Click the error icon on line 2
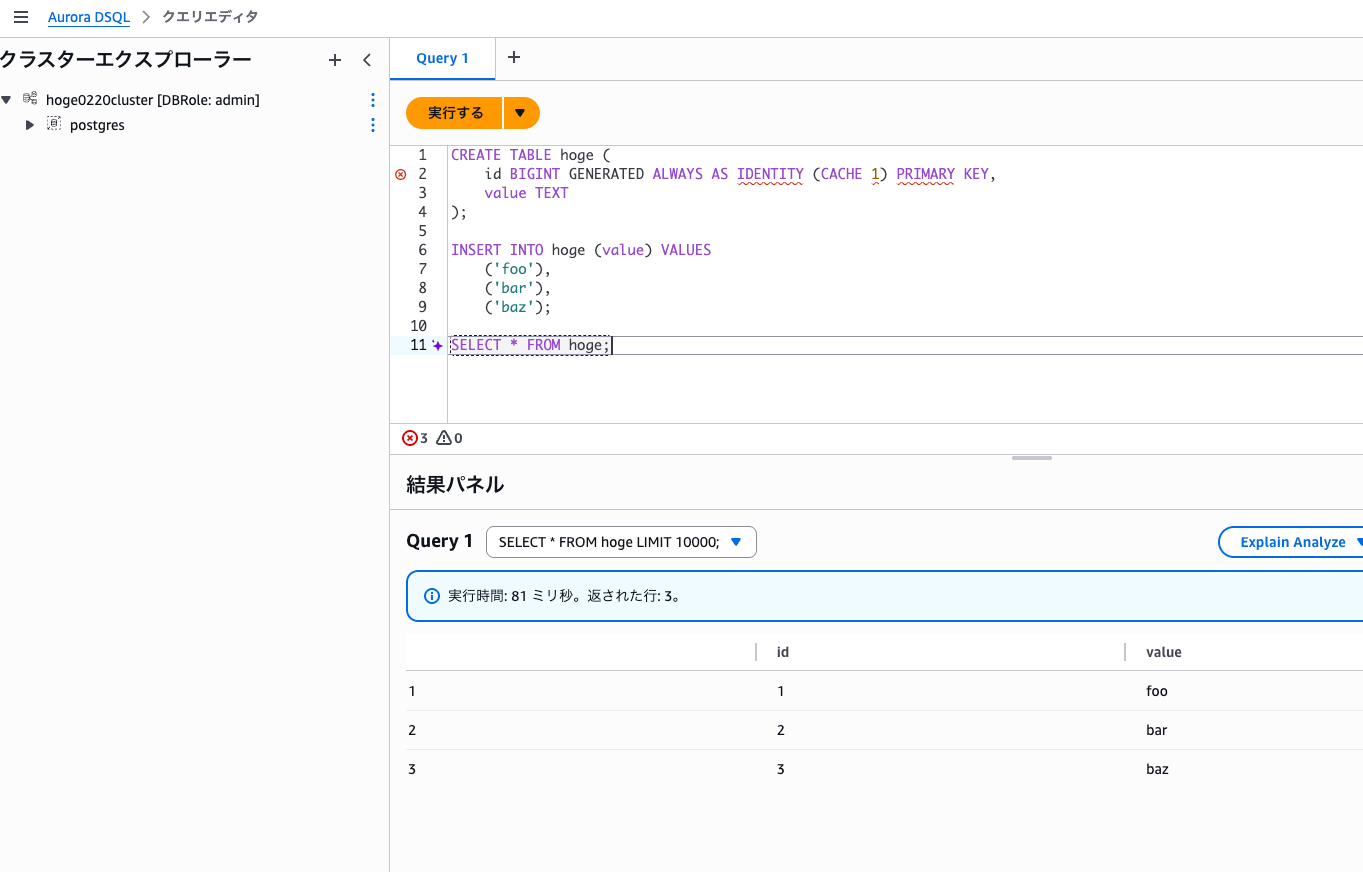This screenshot has height=872, width=1363. pos(401,174)
